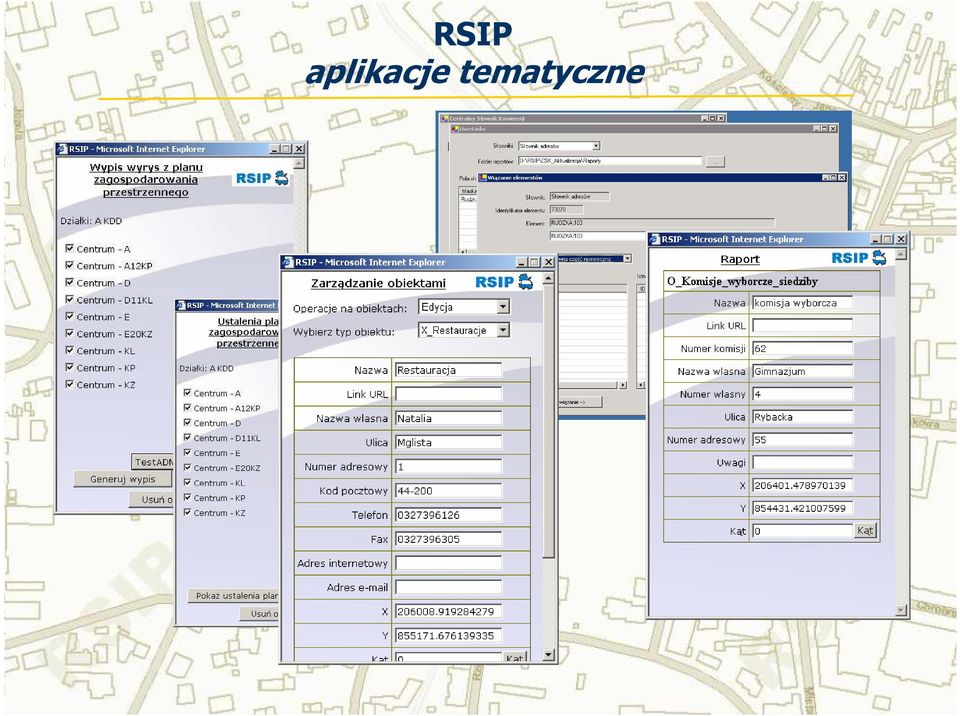Screen dimensions: 960x716
Task: Open the X_Restauracje object type dropdown
Action: (x=503, y=330)
